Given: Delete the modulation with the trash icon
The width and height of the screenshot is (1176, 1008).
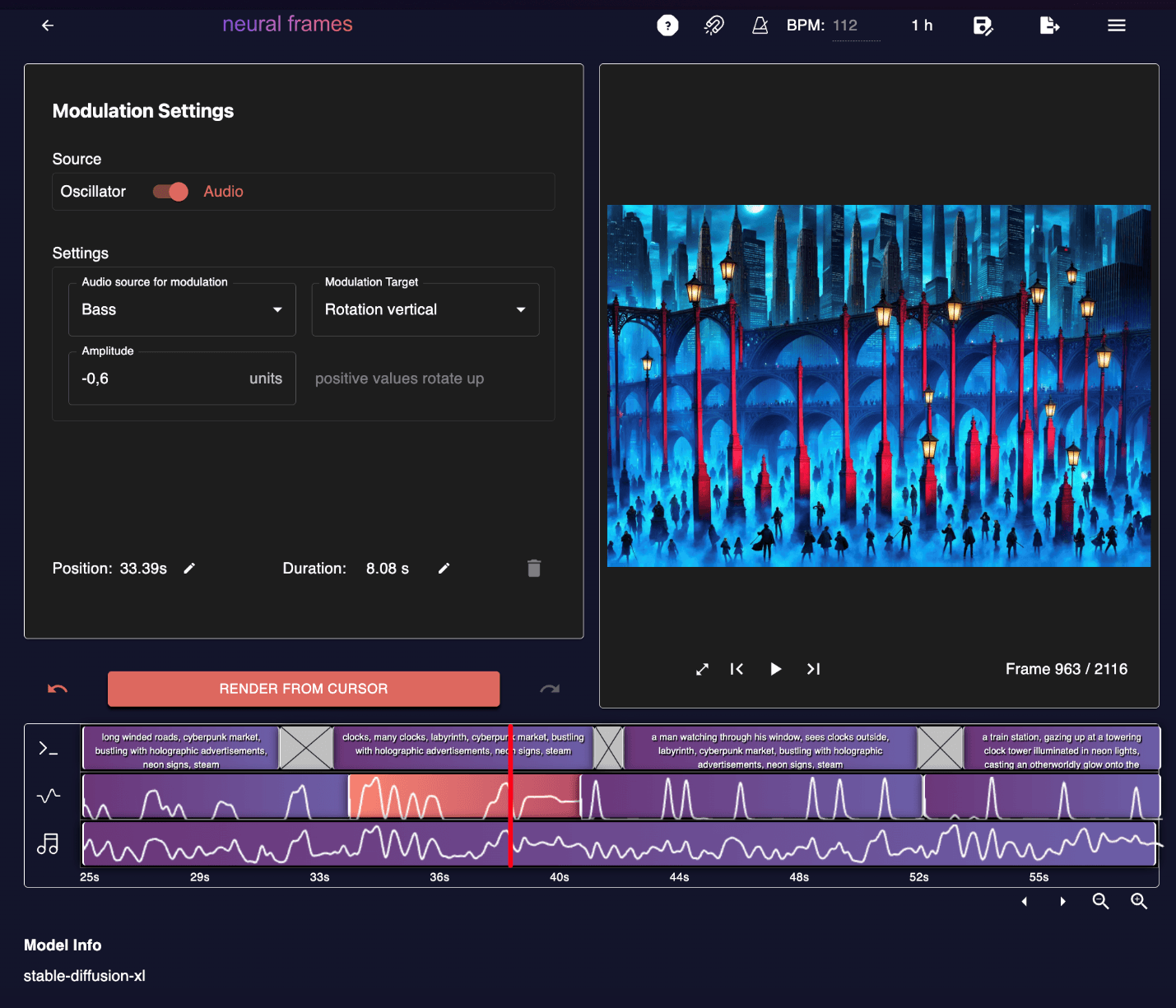Looking at the screenshot, I should [x=533, y=568].
